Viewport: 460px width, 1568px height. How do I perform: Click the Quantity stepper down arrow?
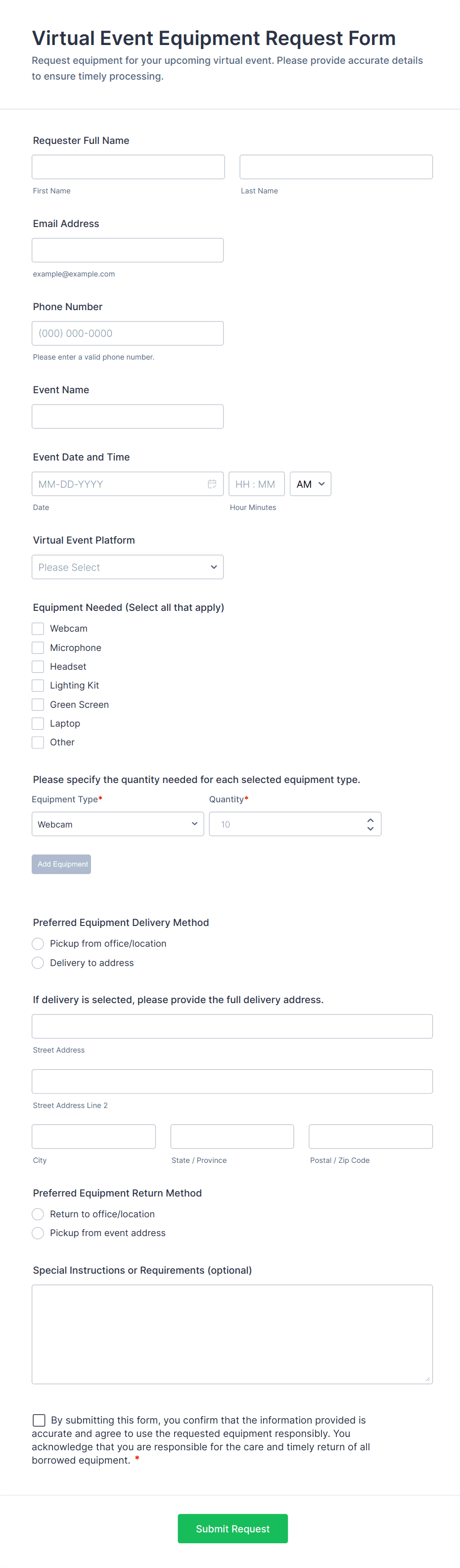point(370,829)
